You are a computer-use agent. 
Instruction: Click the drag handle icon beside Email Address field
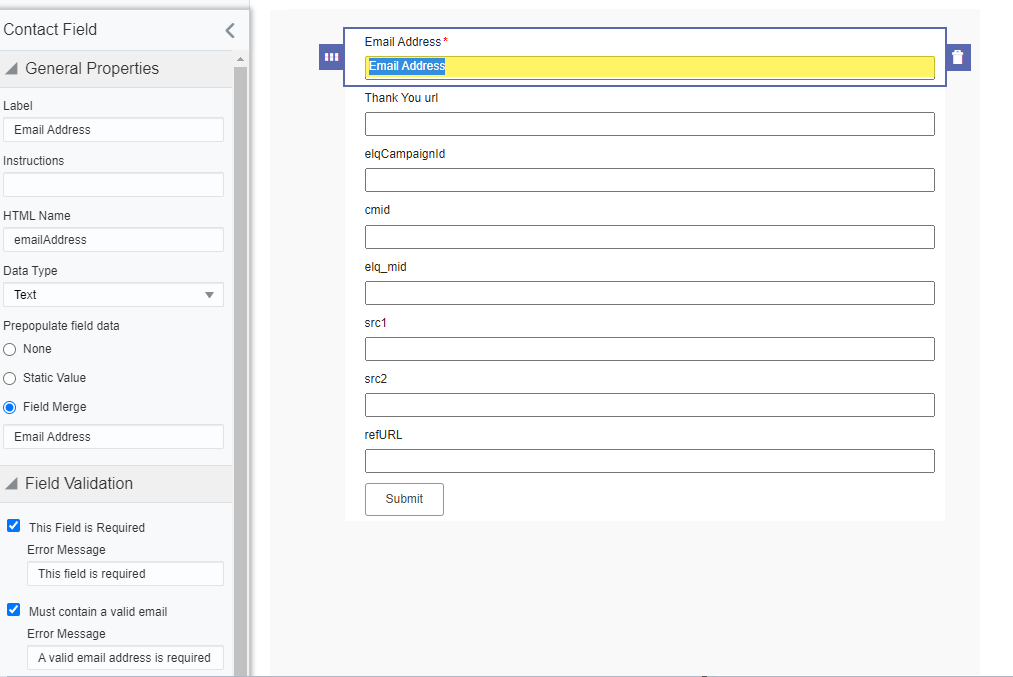pos(331,57)
